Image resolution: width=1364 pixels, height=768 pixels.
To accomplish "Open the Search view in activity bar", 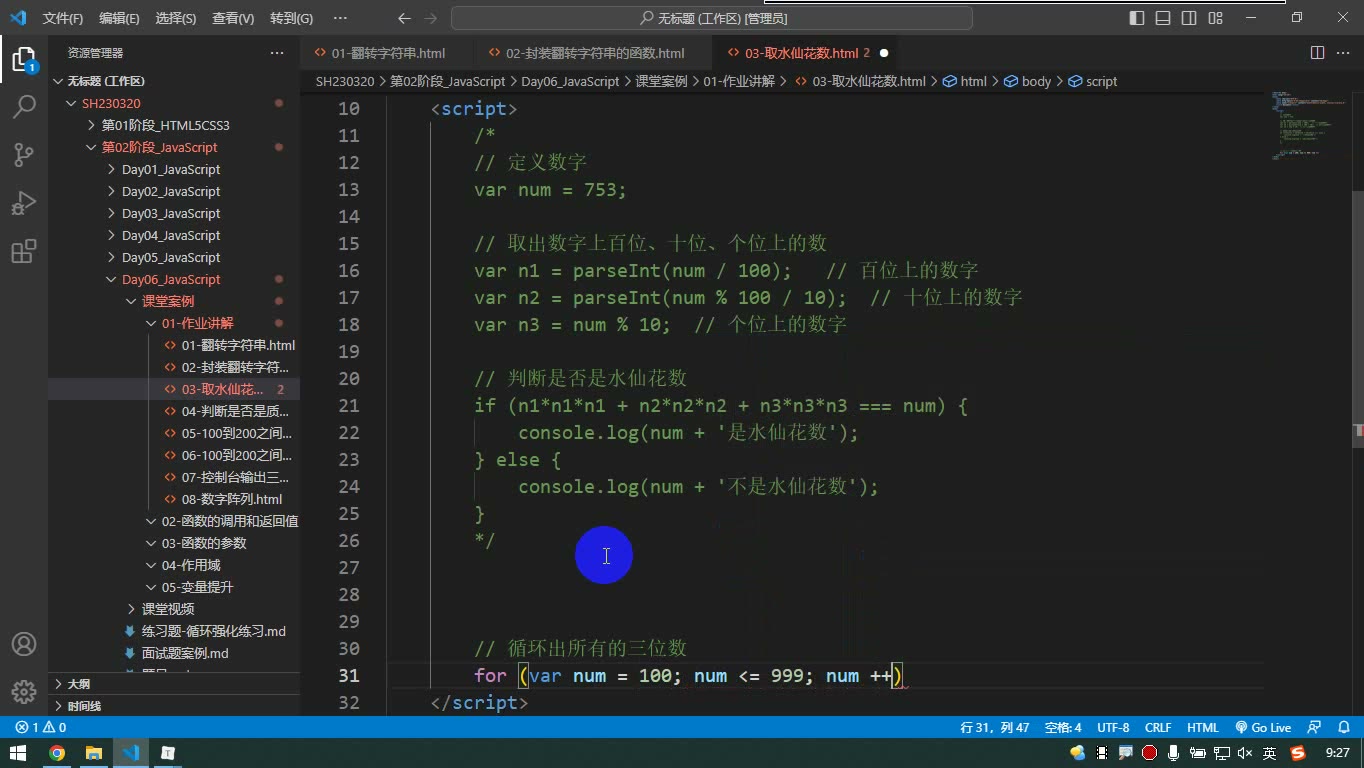I will point(24,106).
